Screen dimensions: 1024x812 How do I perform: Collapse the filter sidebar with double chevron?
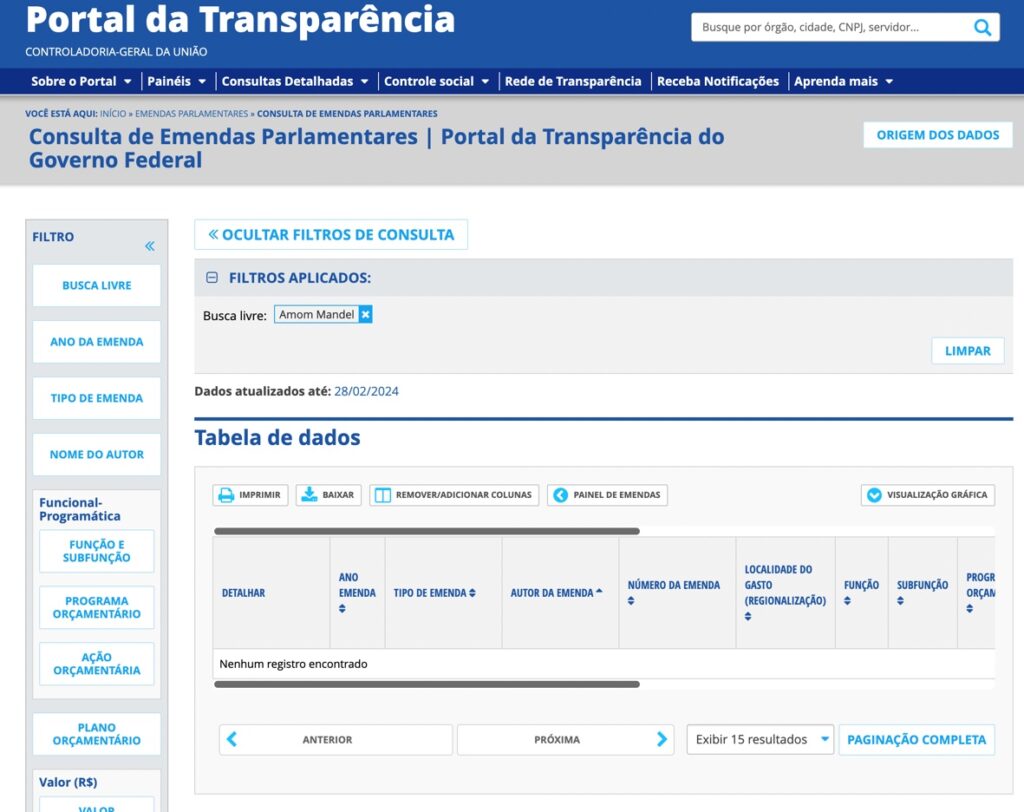click(149, 246)
